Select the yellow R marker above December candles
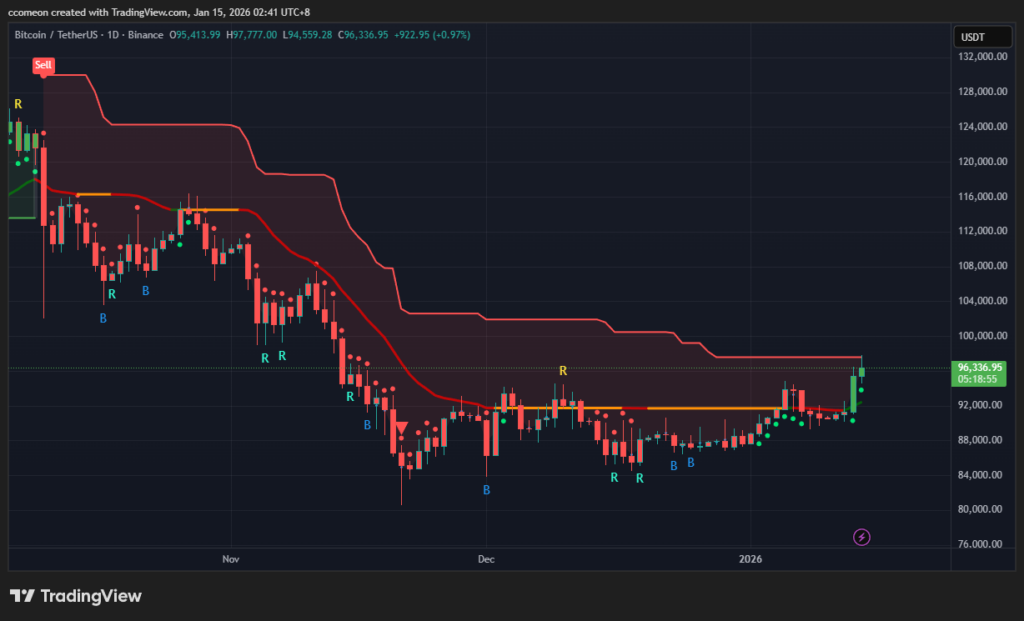 [x=563, y=370]
